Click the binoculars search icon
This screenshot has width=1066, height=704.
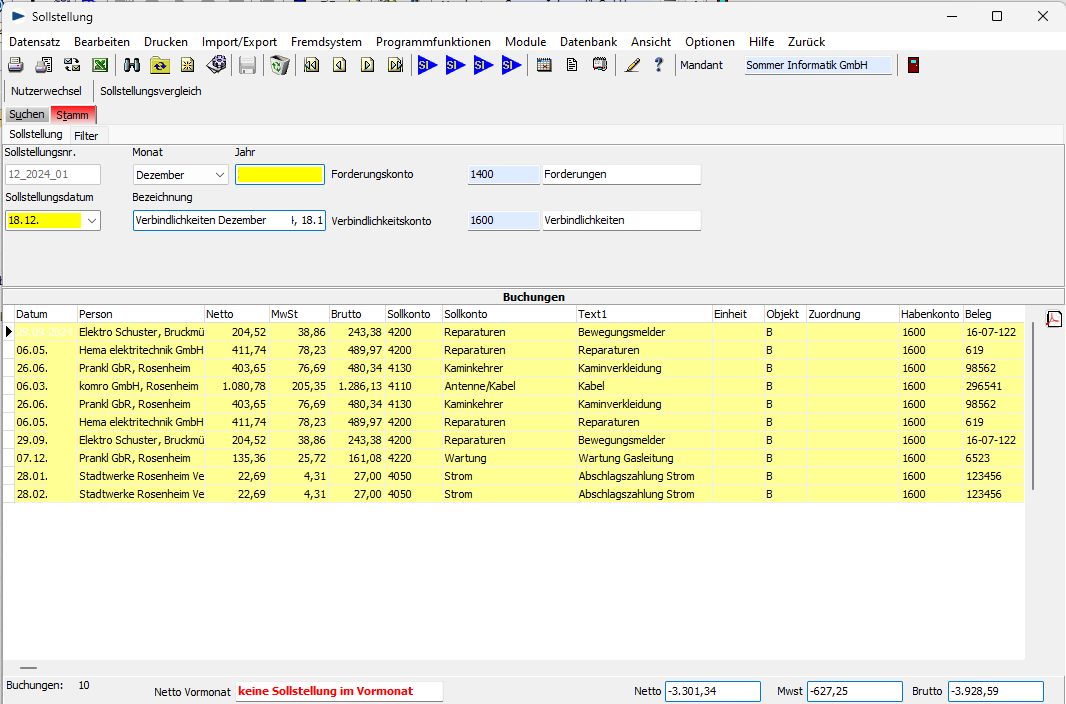click(x=132, y=65)
